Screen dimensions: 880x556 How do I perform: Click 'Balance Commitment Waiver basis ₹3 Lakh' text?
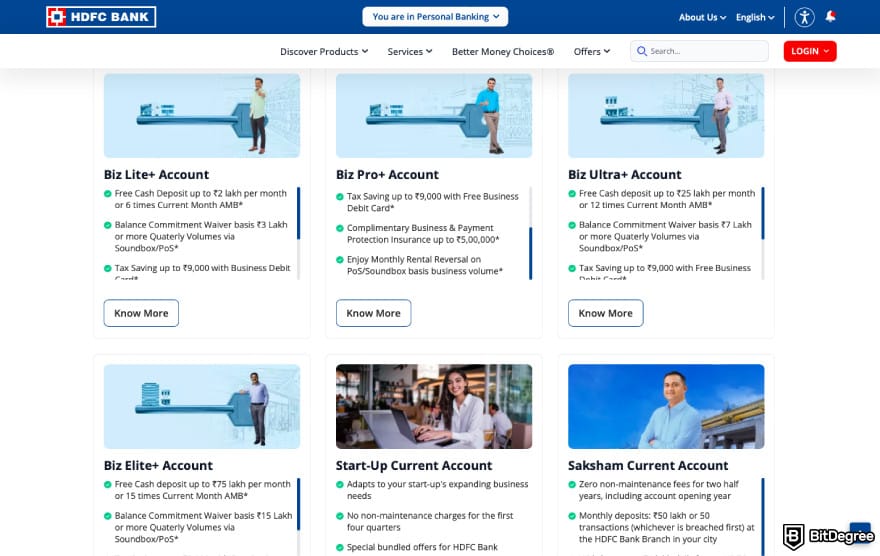[x=201, y=236]
